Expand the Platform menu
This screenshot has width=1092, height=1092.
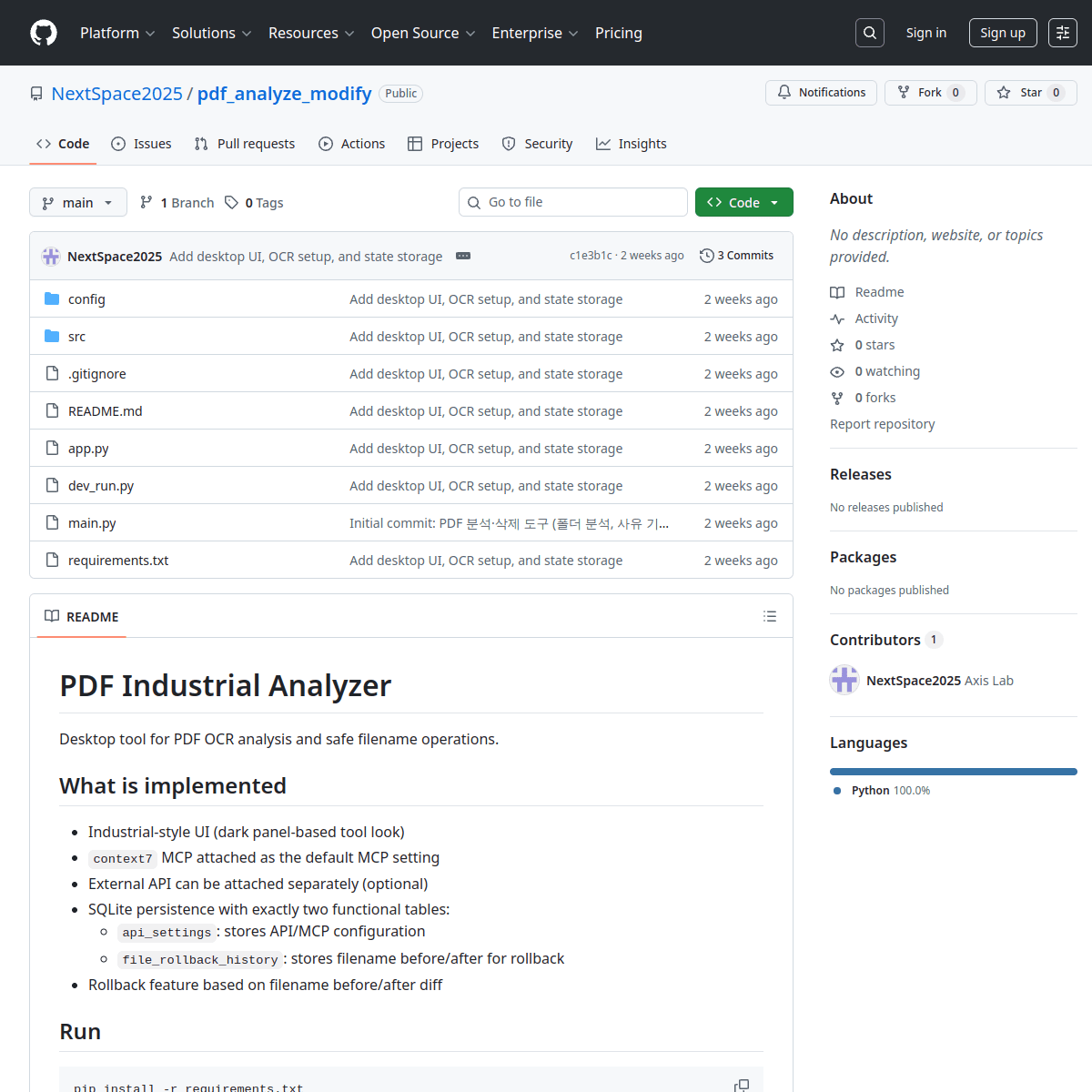pyautogui.click(x=117, y=33)
